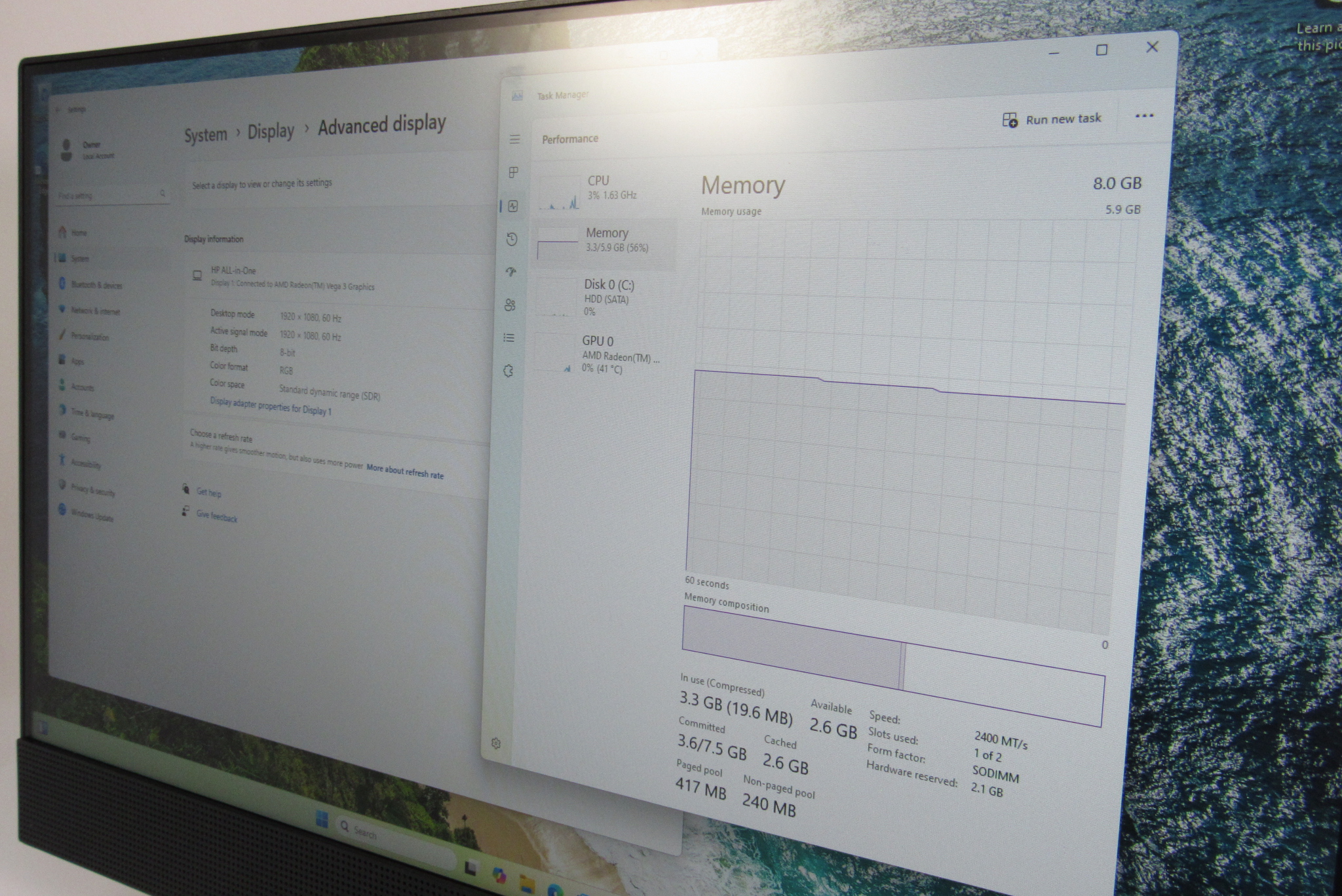Open the three-dot more options menu

point(1144,116)
